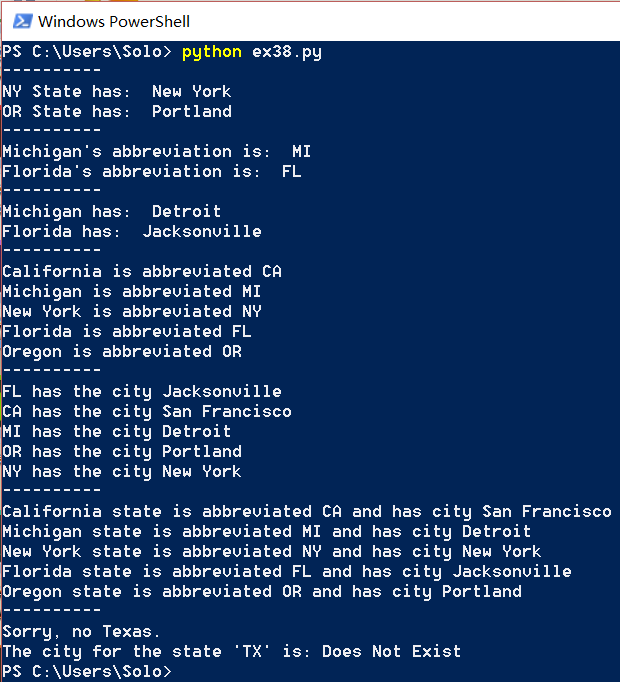Click the Windows PowerShell icon in title bar
The width and height of the screenshot is (620, 682).
click(x=22, y=21)
